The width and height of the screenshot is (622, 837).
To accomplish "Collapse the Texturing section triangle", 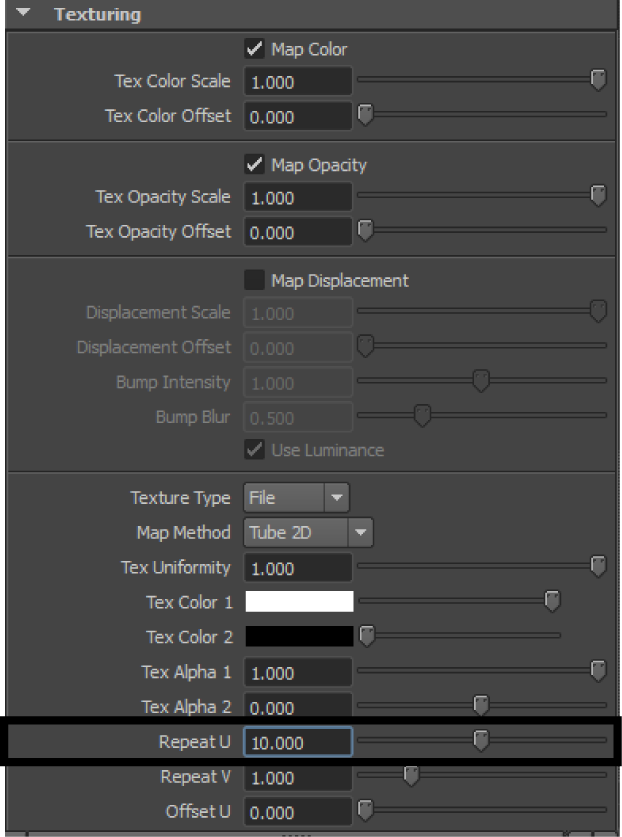I will point(23,12).
